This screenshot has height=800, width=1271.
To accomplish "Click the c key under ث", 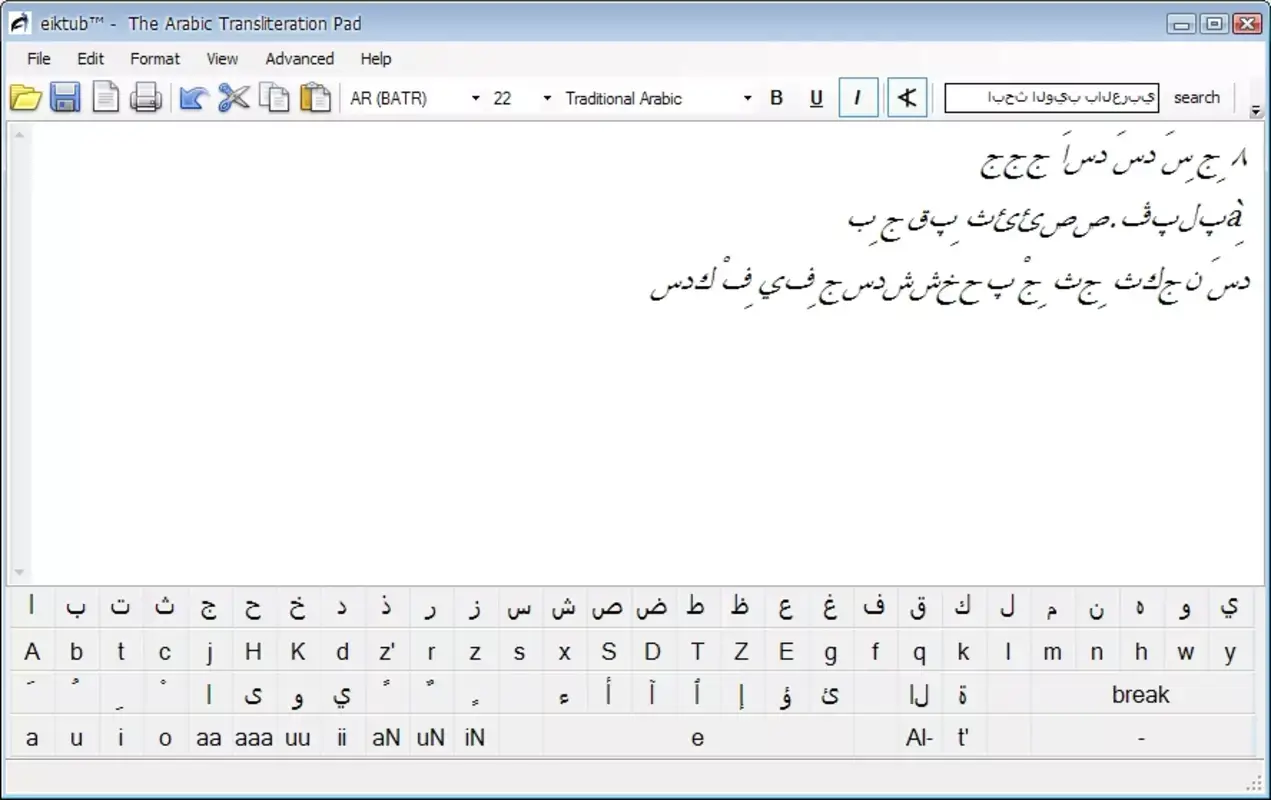I will click(165, 653).
